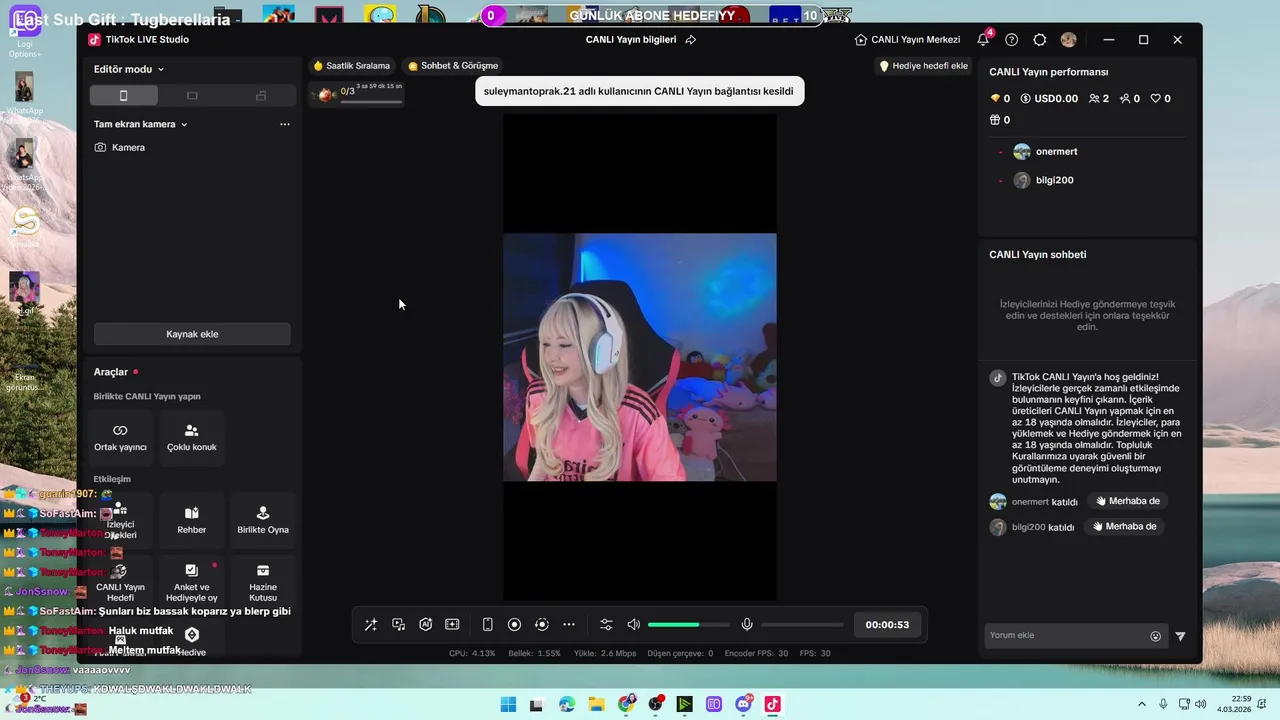Open Microsoft Edge from the taskbar

click(x=567, y=704)
